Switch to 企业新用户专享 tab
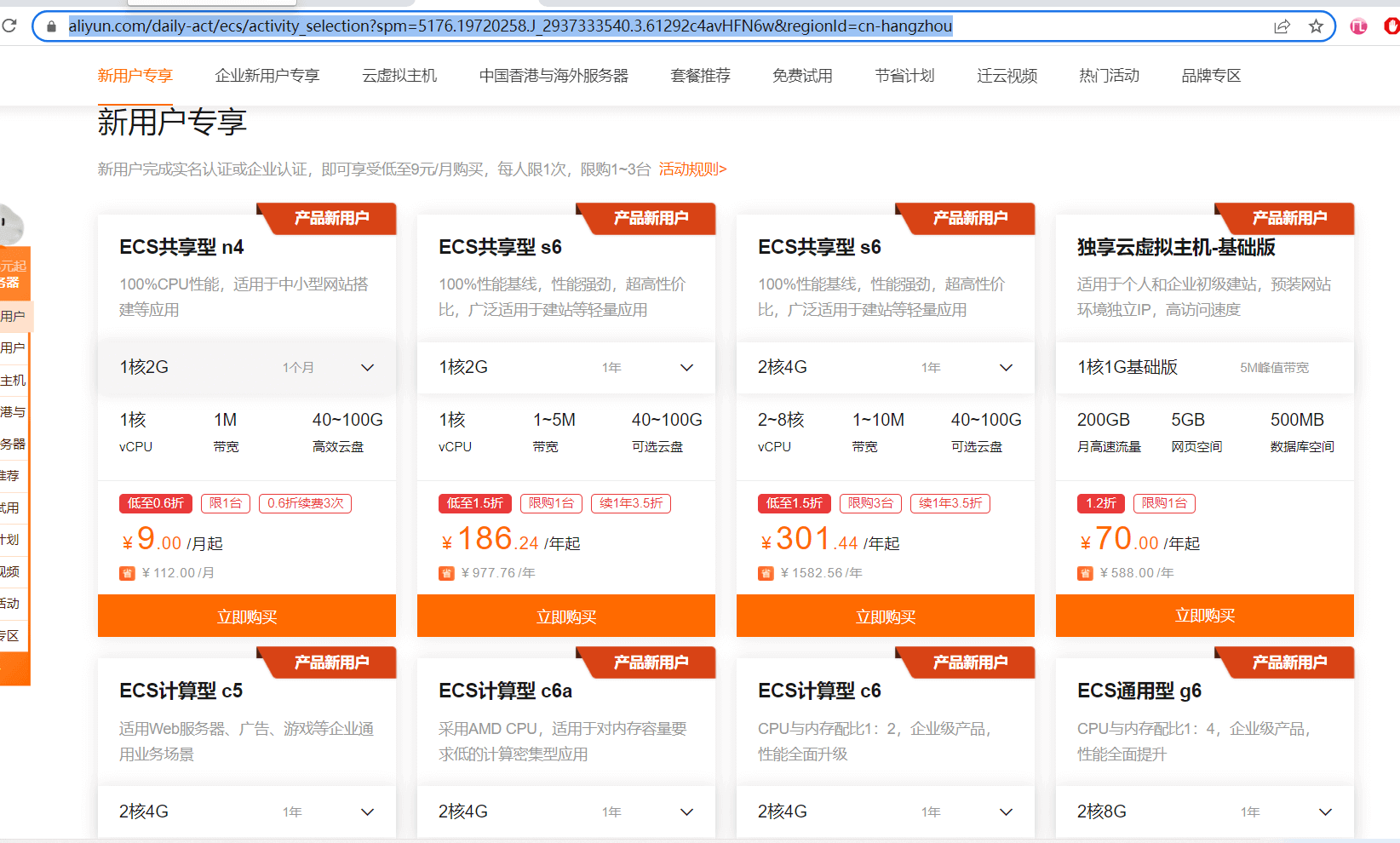 point(267,76)
